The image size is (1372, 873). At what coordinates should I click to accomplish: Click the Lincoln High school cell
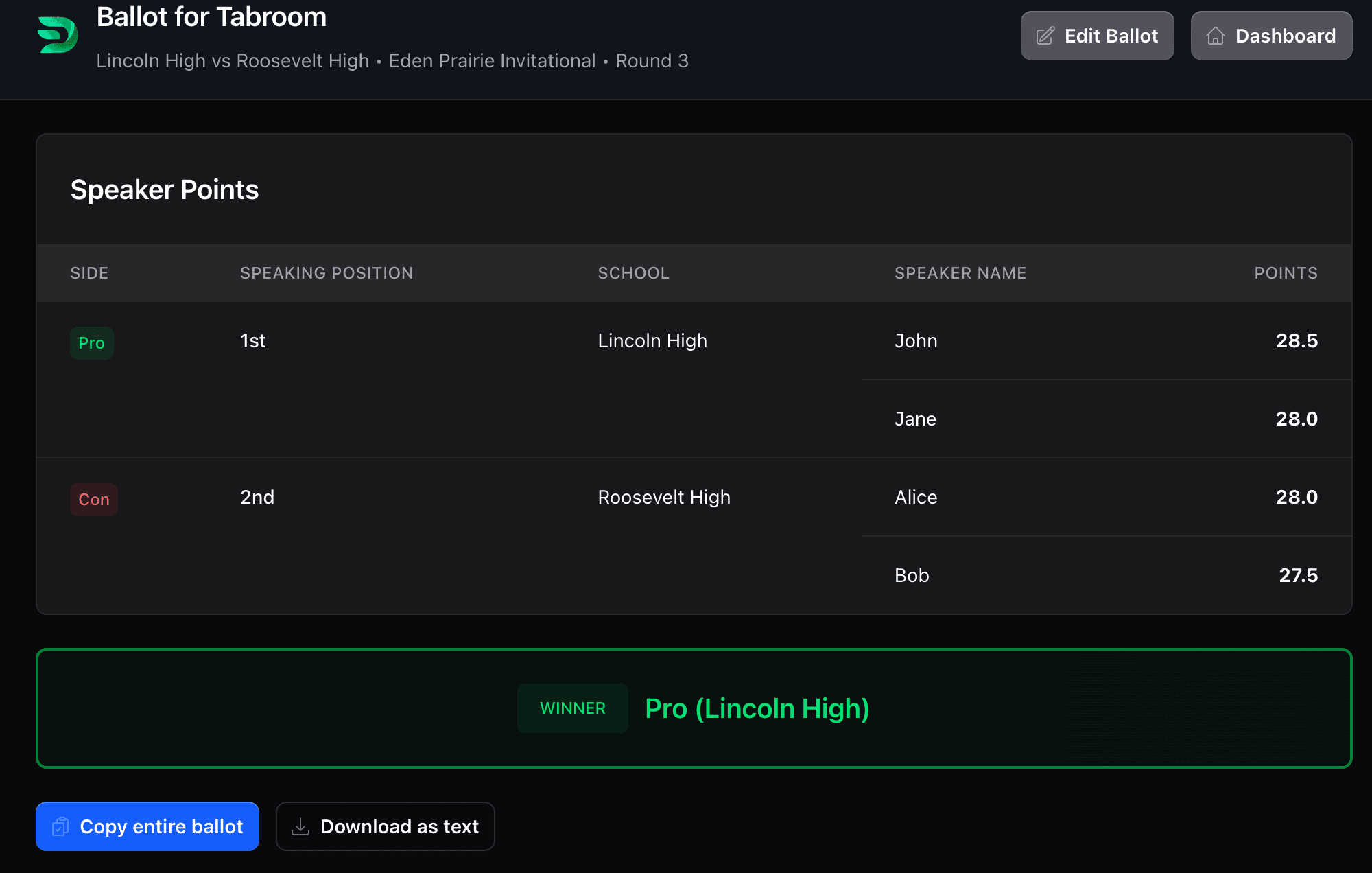point(652,341)
